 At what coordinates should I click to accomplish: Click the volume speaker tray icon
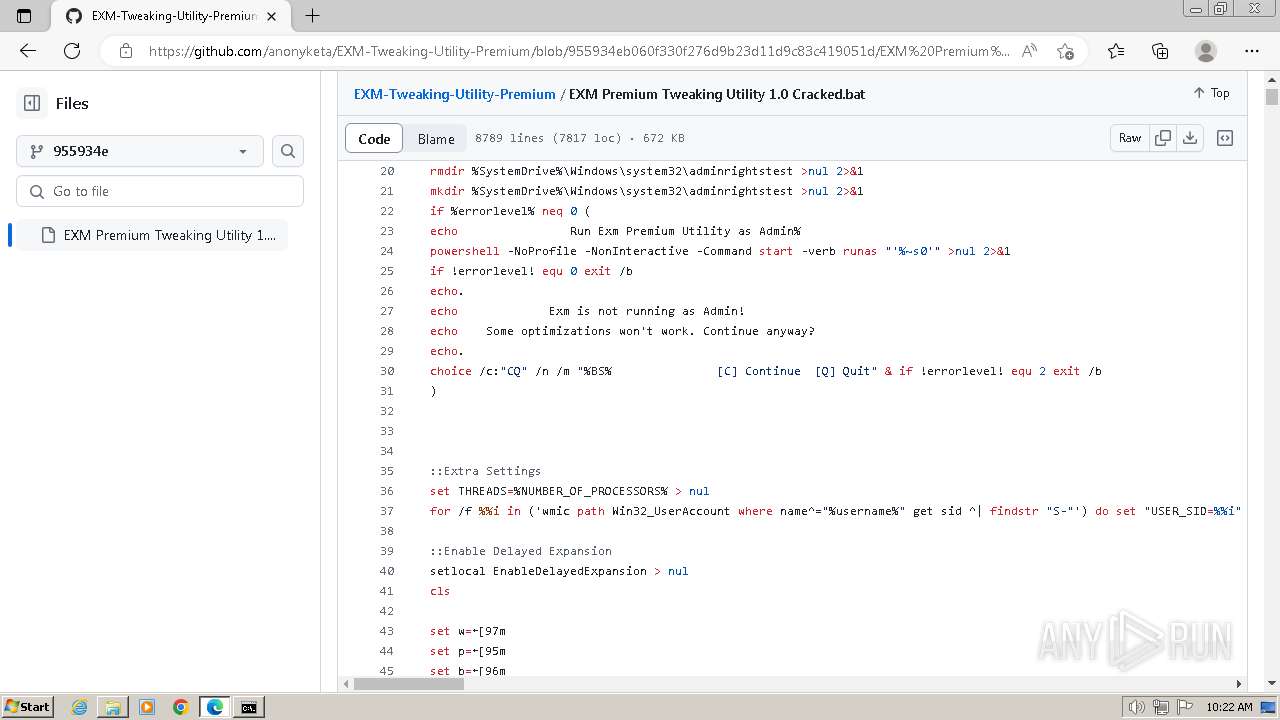click(1136, 707)
